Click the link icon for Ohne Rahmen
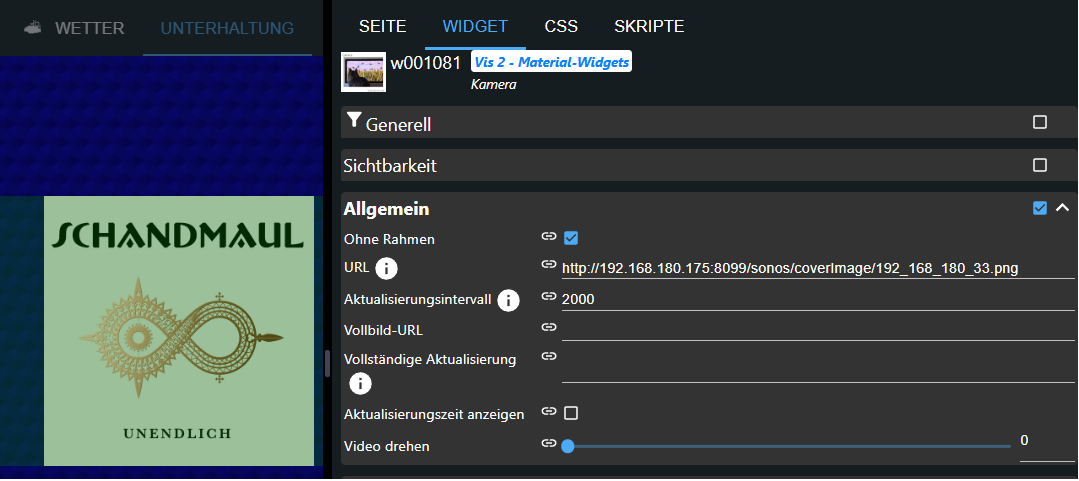Screen dimensions: 1079x481 (548, 237)
